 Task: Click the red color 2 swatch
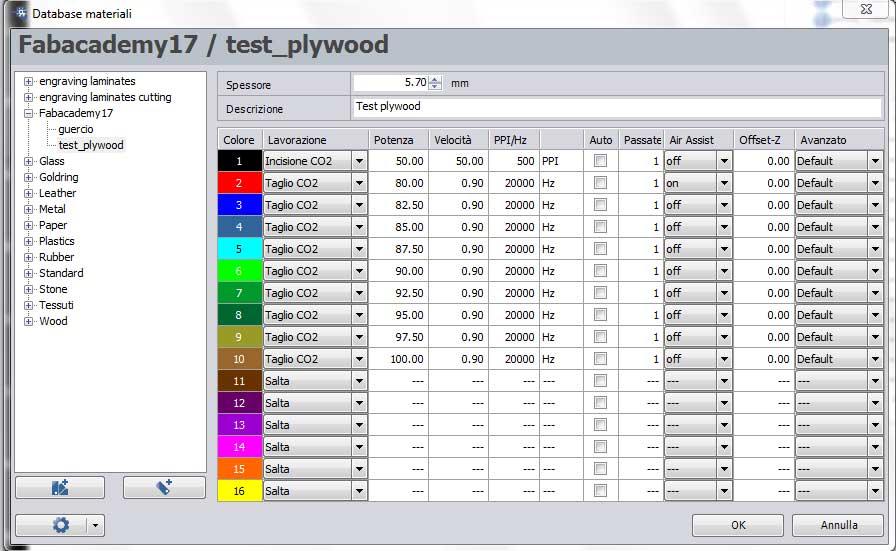239,183
